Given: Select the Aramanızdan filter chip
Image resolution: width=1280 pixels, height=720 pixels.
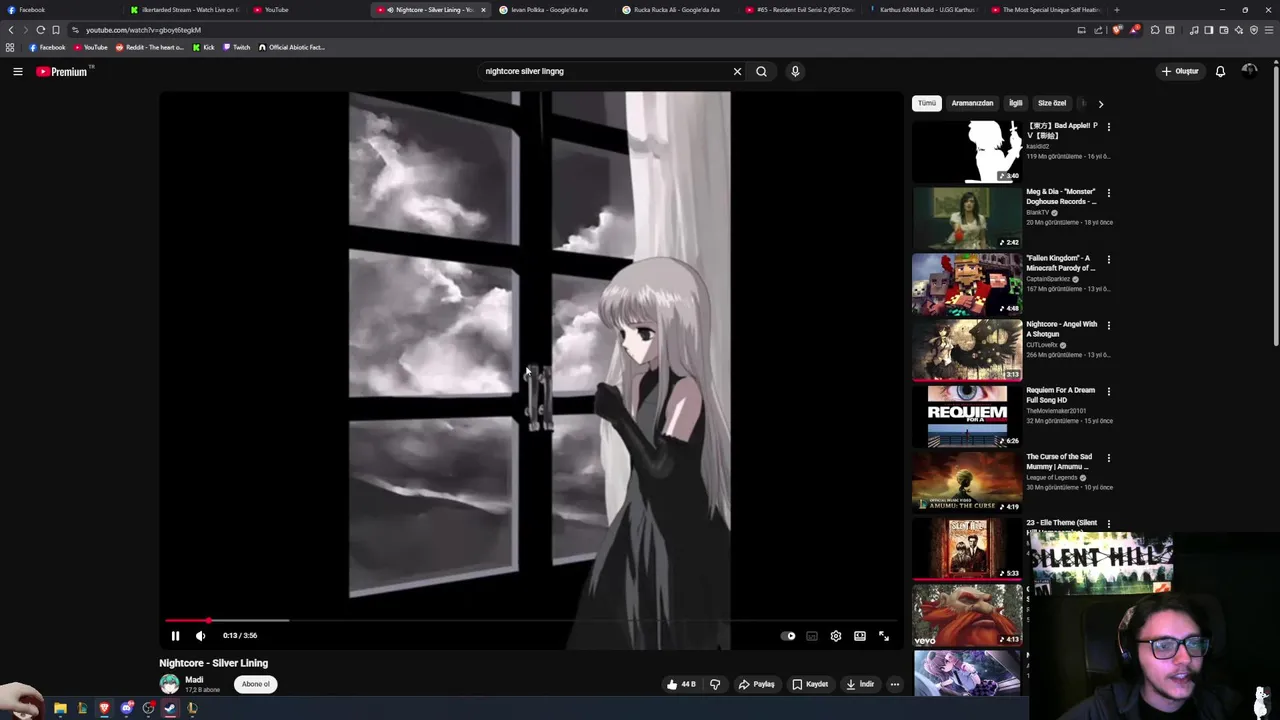Looking at the screenshot, I should coord(972,103).
